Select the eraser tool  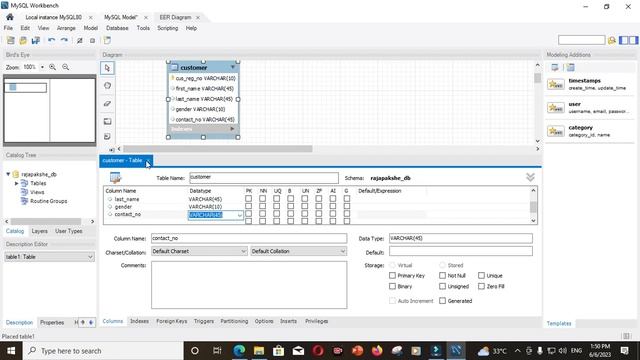tap(107, 103)
